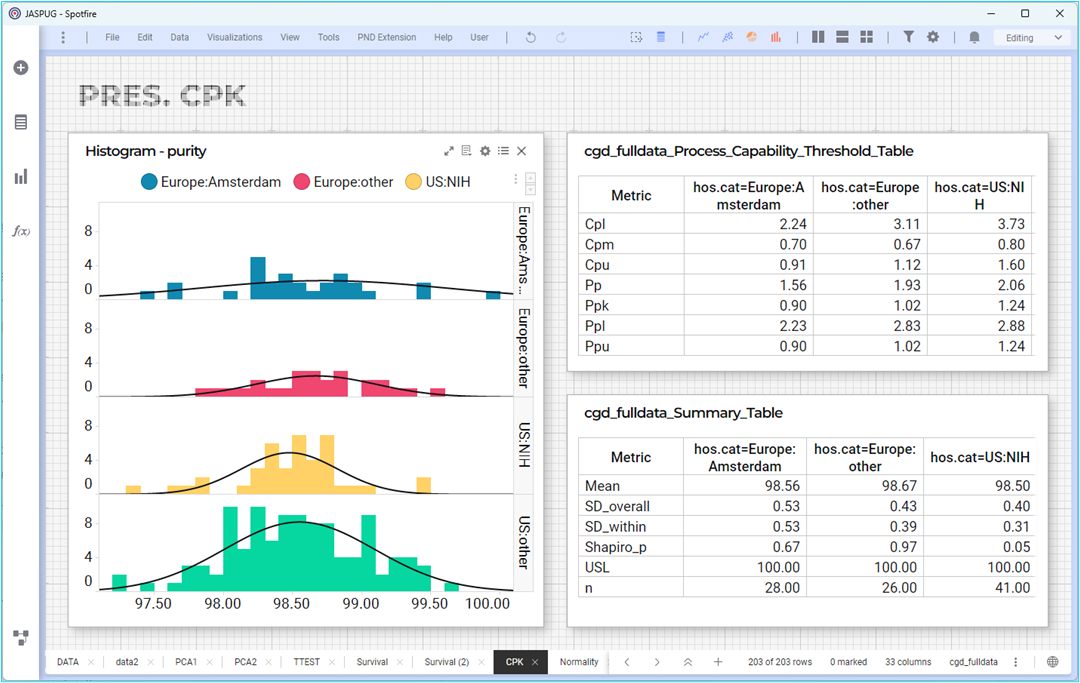Open notifications bell icon

point(974,37)
